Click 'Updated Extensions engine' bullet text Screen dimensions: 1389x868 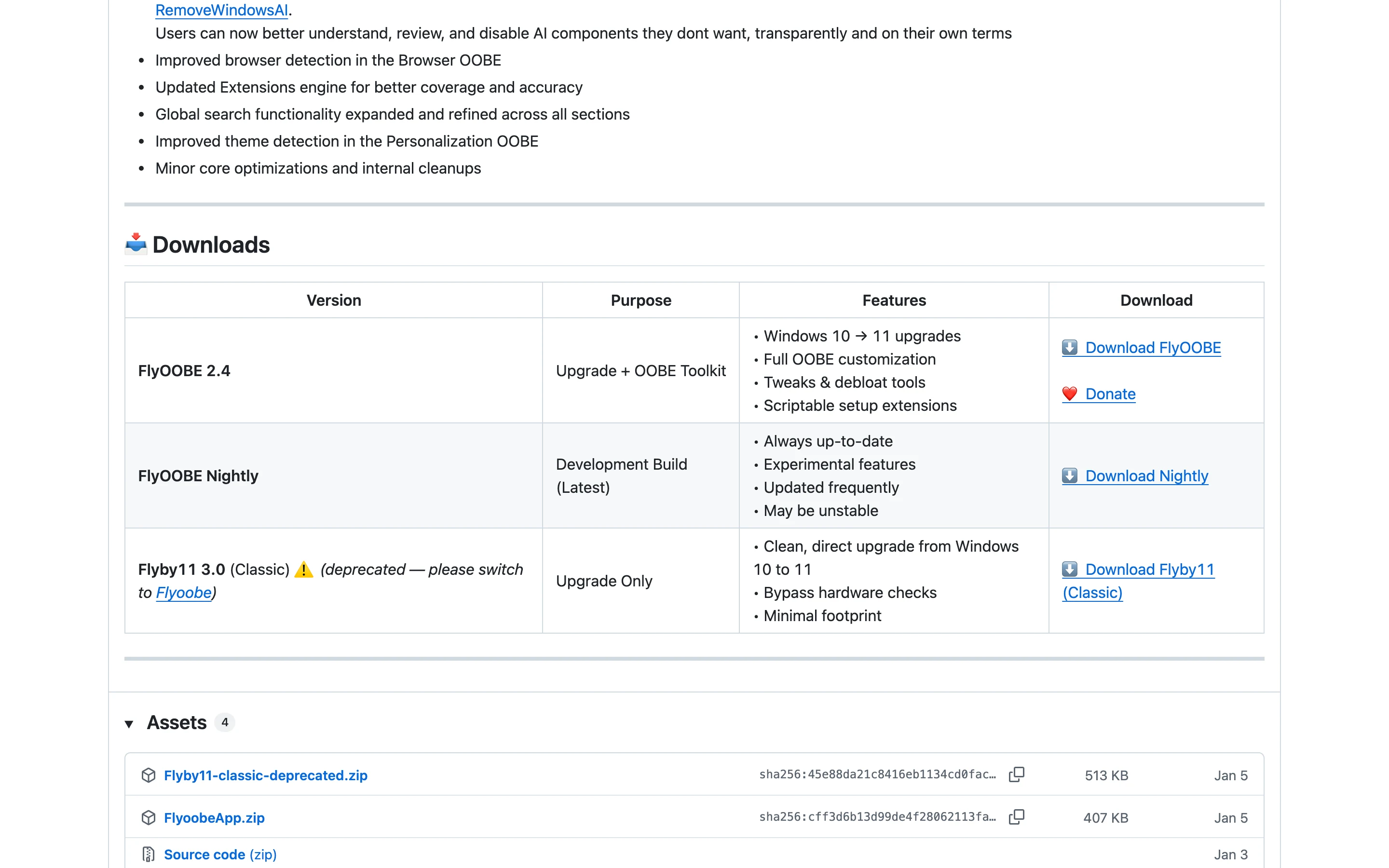coord(369,87)
